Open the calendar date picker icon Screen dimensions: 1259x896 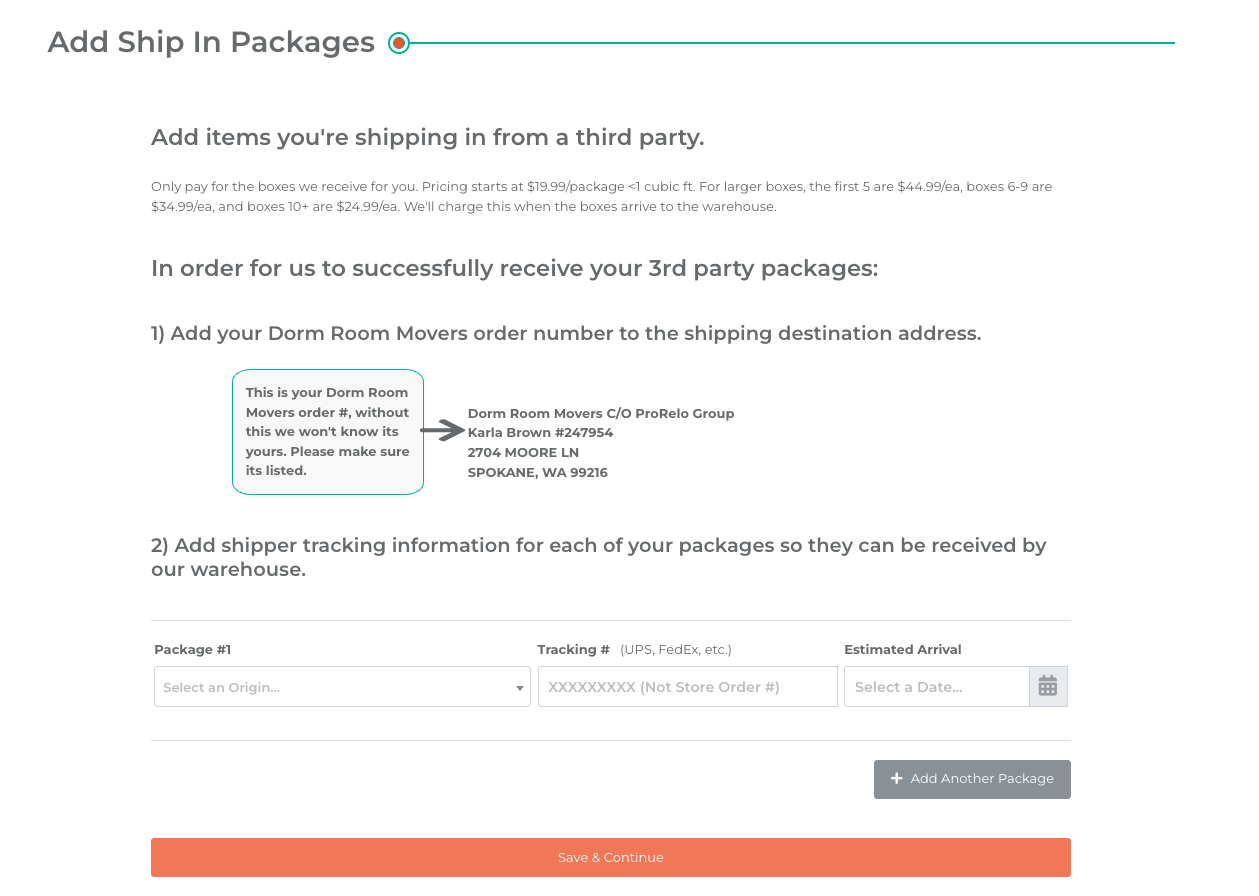point(1048,686)
